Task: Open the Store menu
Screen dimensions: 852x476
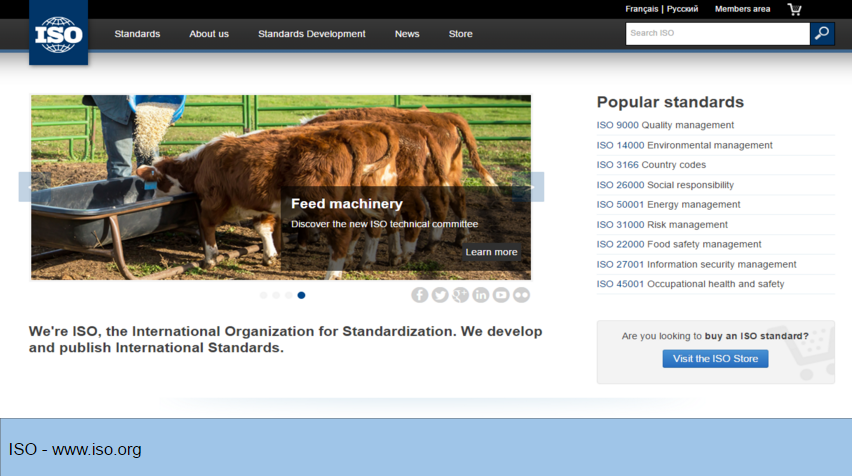Action: click(x=461, y=34)
